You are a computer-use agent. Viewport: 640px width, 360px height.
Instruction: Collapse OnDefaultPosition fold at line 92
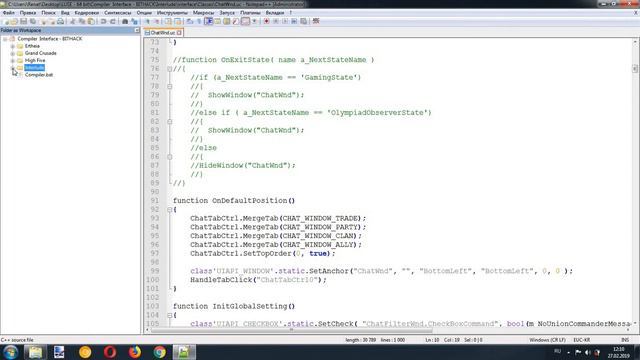(169, 210)
